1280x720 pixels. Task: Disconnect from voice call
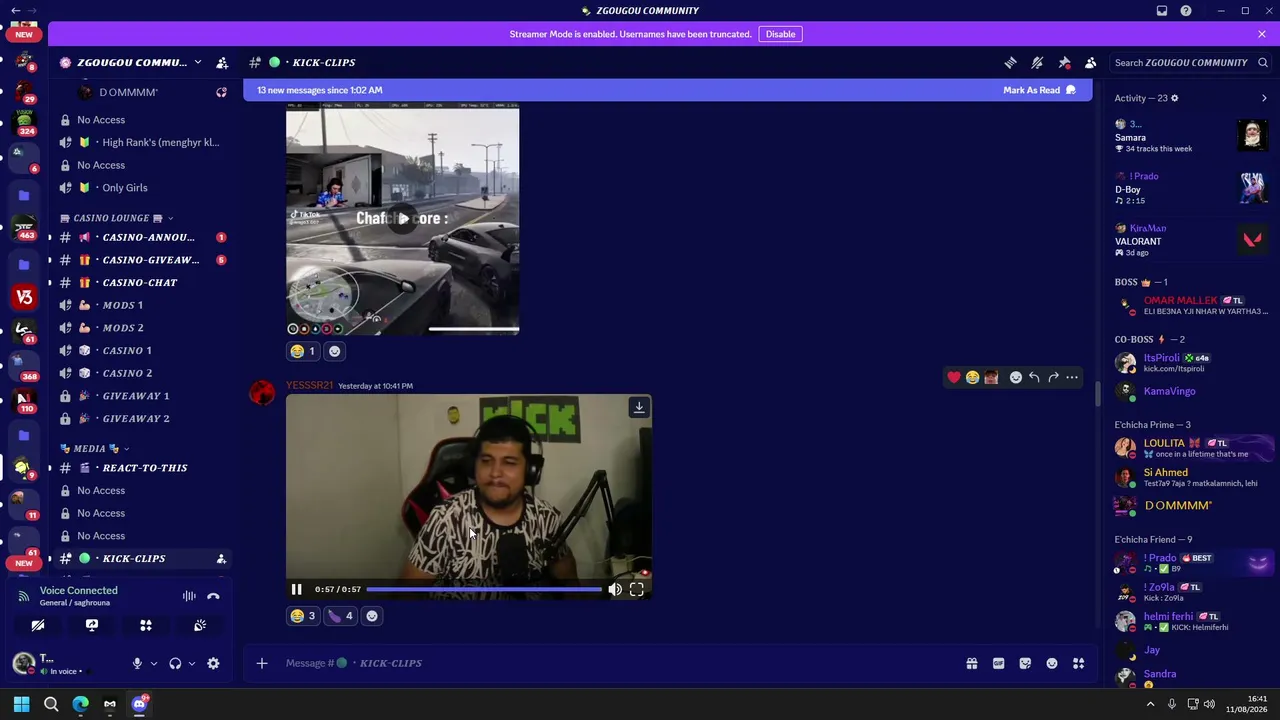pos(213,596)
